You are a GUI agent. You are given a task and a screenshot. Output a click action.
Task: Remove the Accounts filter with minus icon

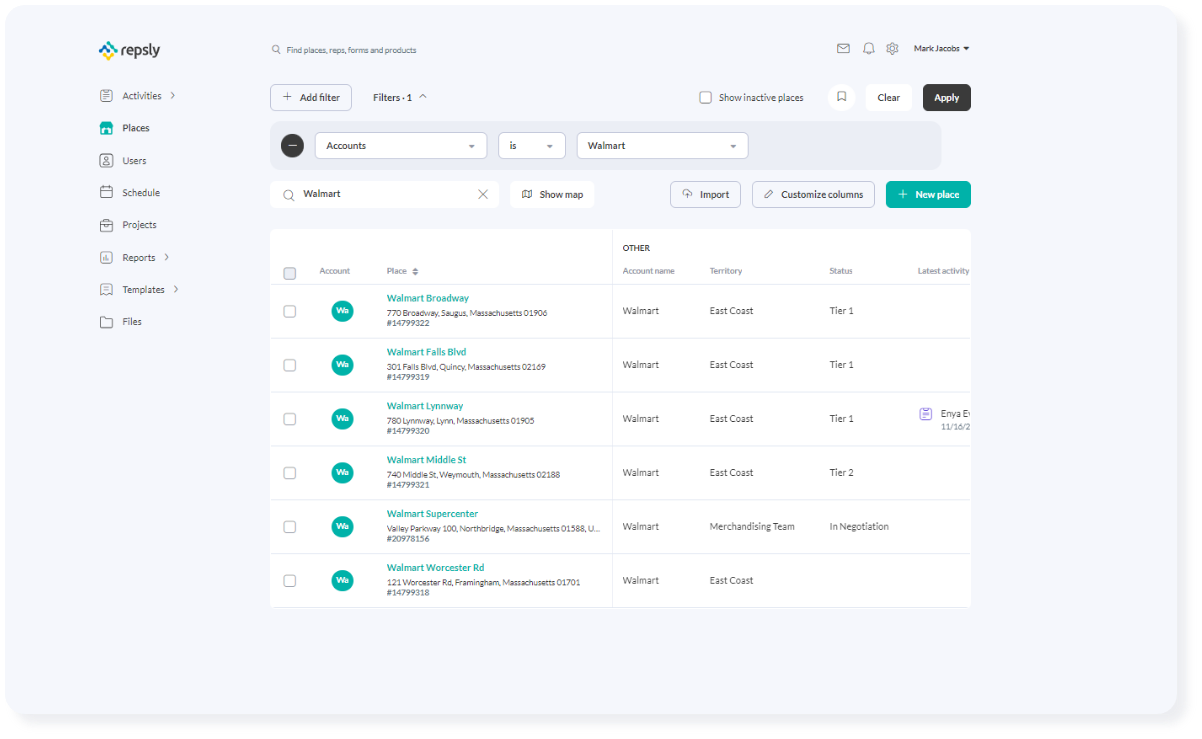click(x=292, y=145)
